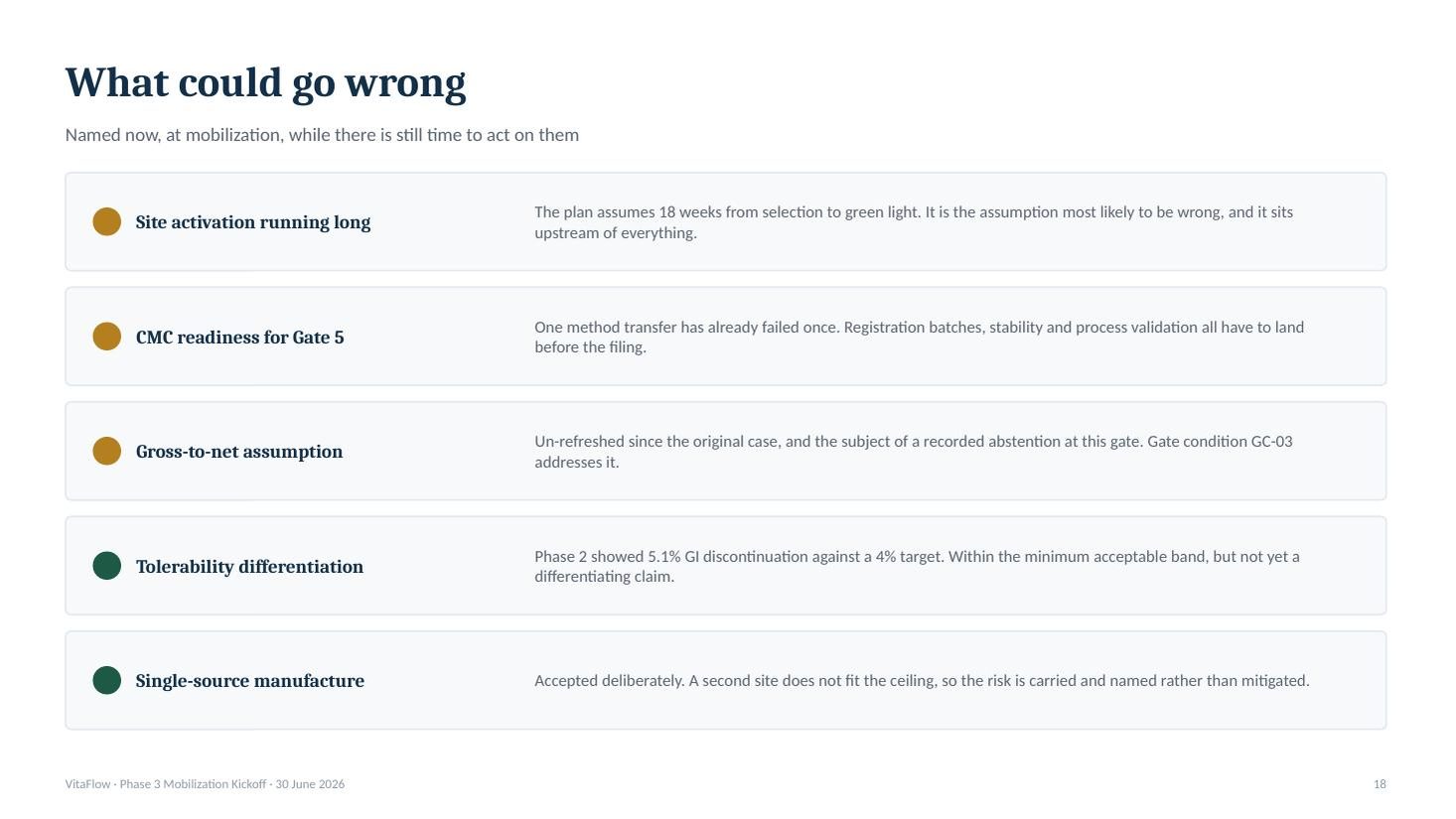Click the 'Site activation running long' heading
This screenshot has width=1456, height=819.
pyautogui.click(x=253, y=222)
